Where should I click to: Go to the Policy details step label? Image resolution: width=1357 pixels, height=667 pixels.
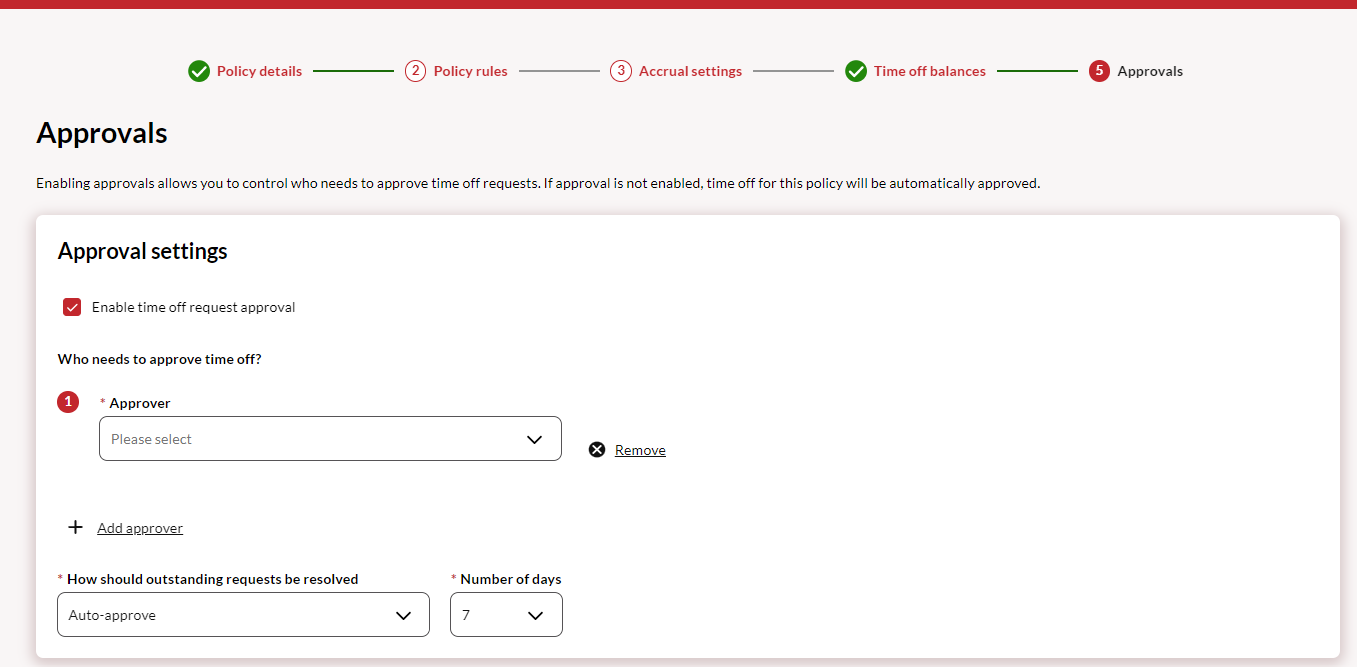[x=259, y=71]
